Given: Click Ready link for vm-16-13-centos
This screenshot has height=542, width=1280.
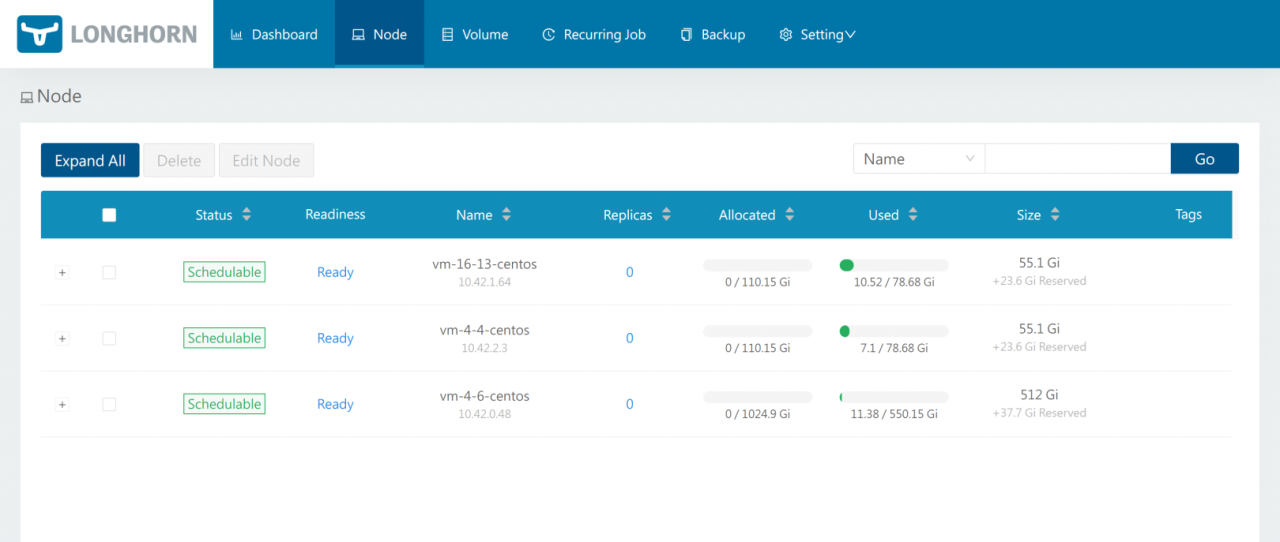Looking at the screenshot, I should [x=335, y=272].
